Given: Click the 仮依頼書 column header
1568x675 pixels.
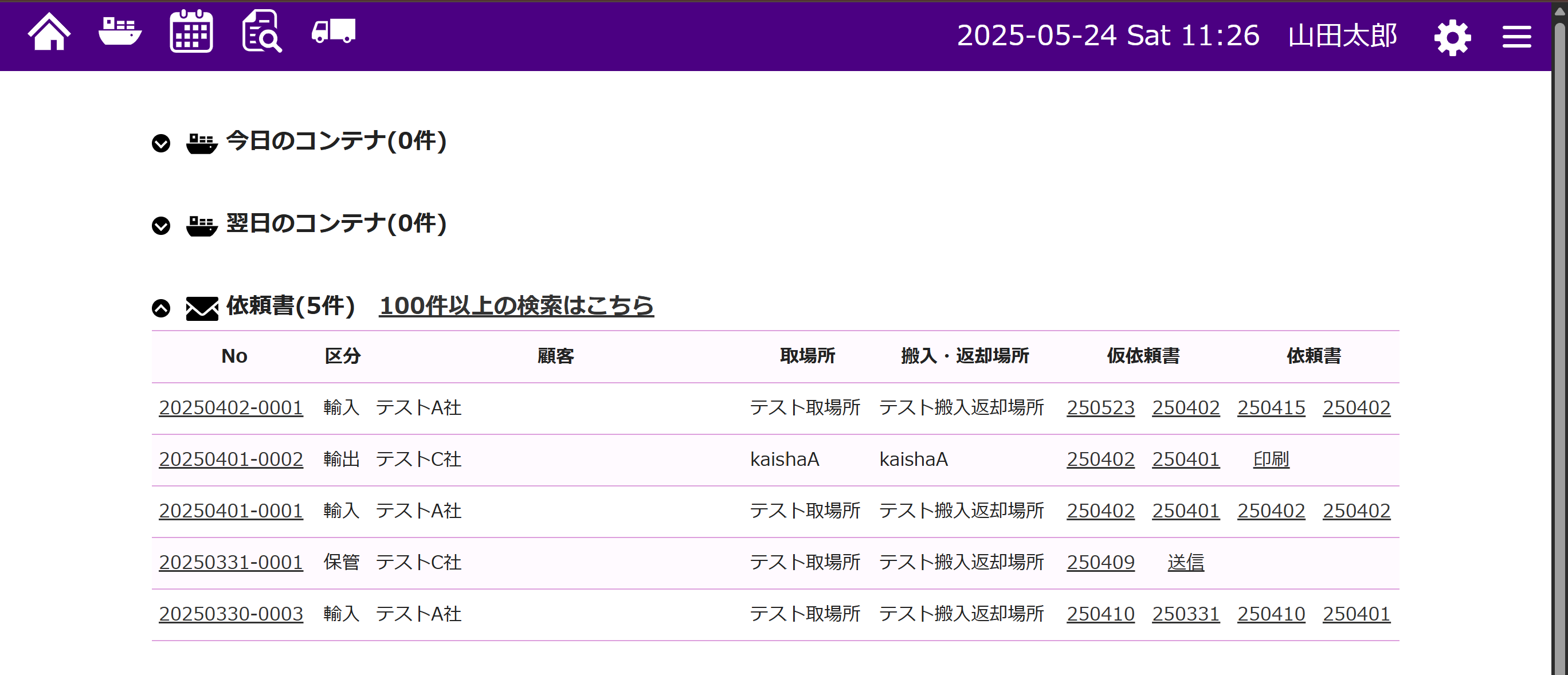Looking at the screenshot, I should coord(1143,356).
